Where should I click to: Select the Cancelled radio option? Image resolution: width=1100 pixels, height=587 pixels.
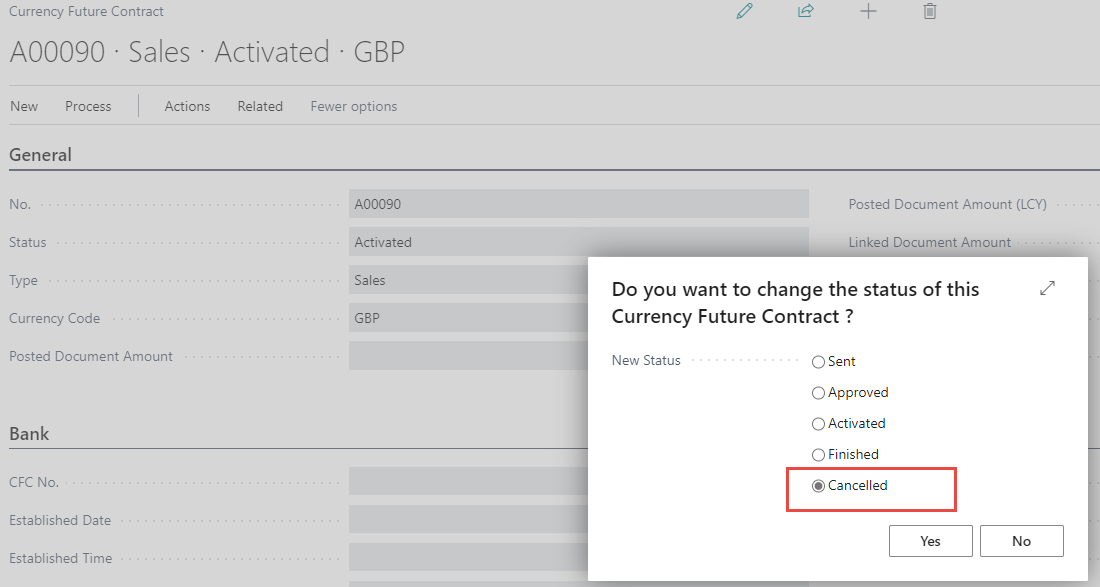pyautogui.click(x=819, y=486)
